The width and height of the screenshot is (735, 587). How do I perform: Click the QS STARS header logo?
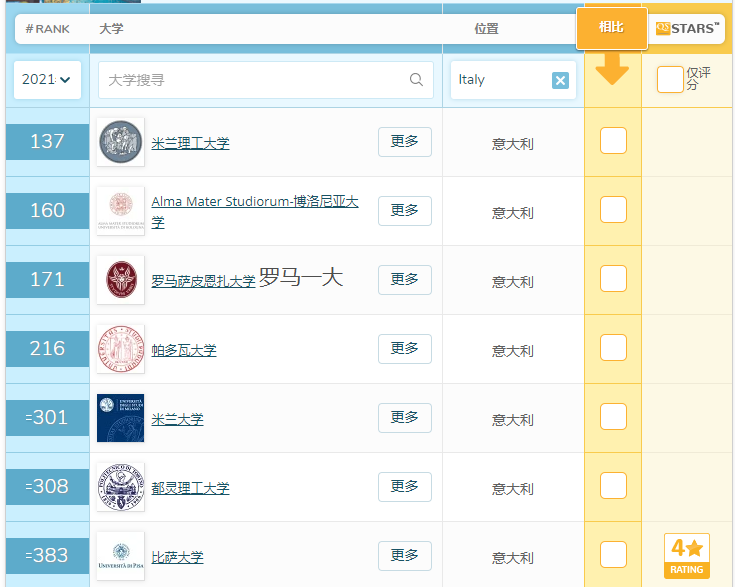(687, 29)
